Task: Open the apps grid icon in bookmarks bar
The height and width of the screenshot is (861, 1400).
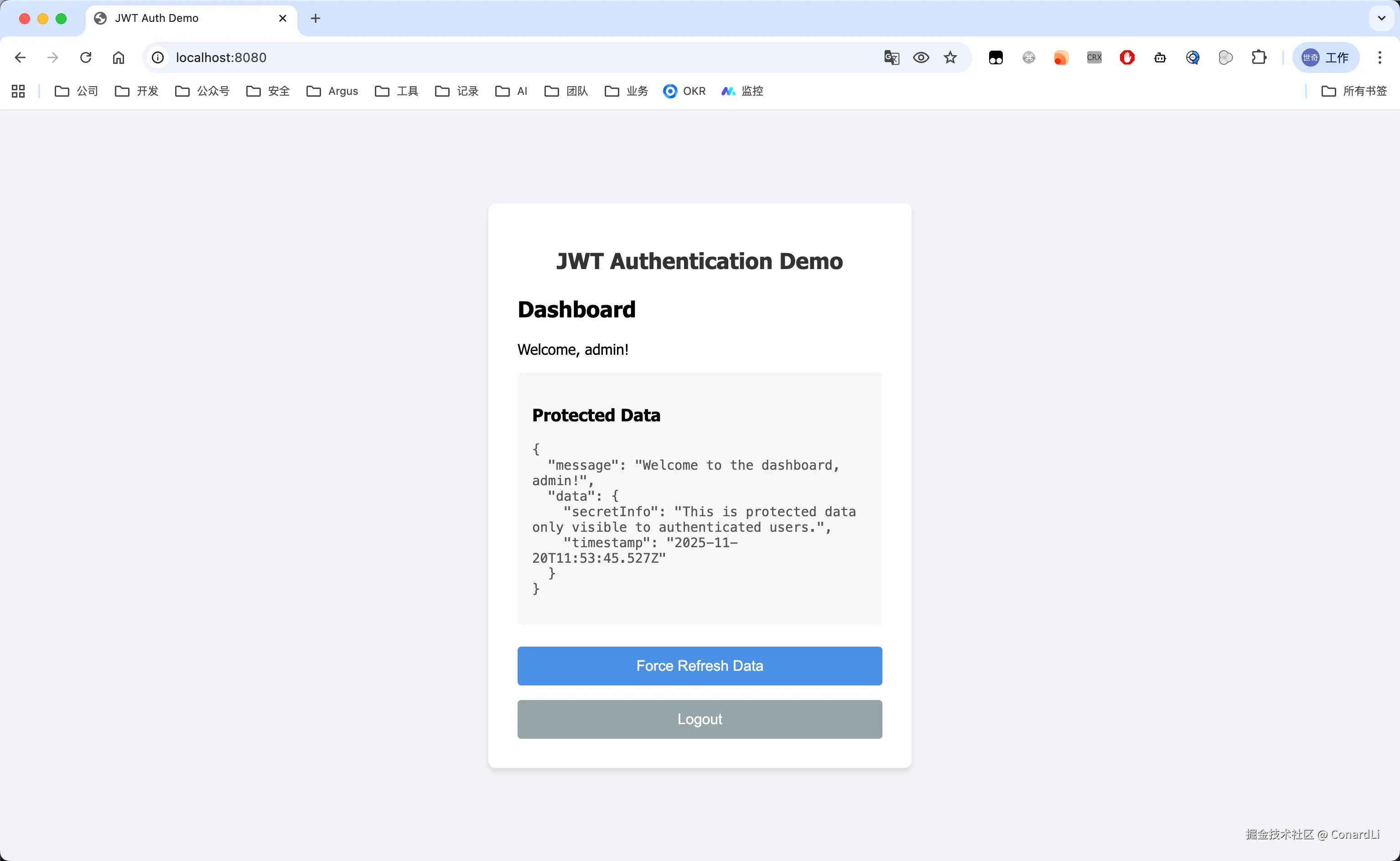Action: 18,91
